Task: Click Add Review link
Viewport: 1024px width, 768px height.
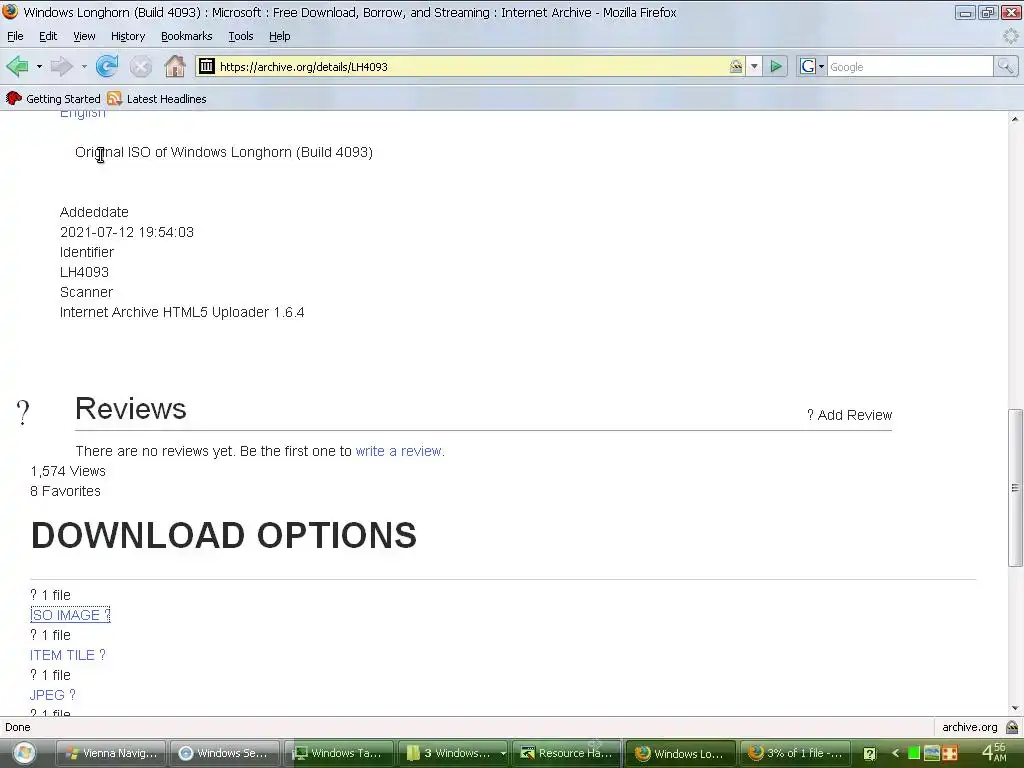Action: (849, 415)
